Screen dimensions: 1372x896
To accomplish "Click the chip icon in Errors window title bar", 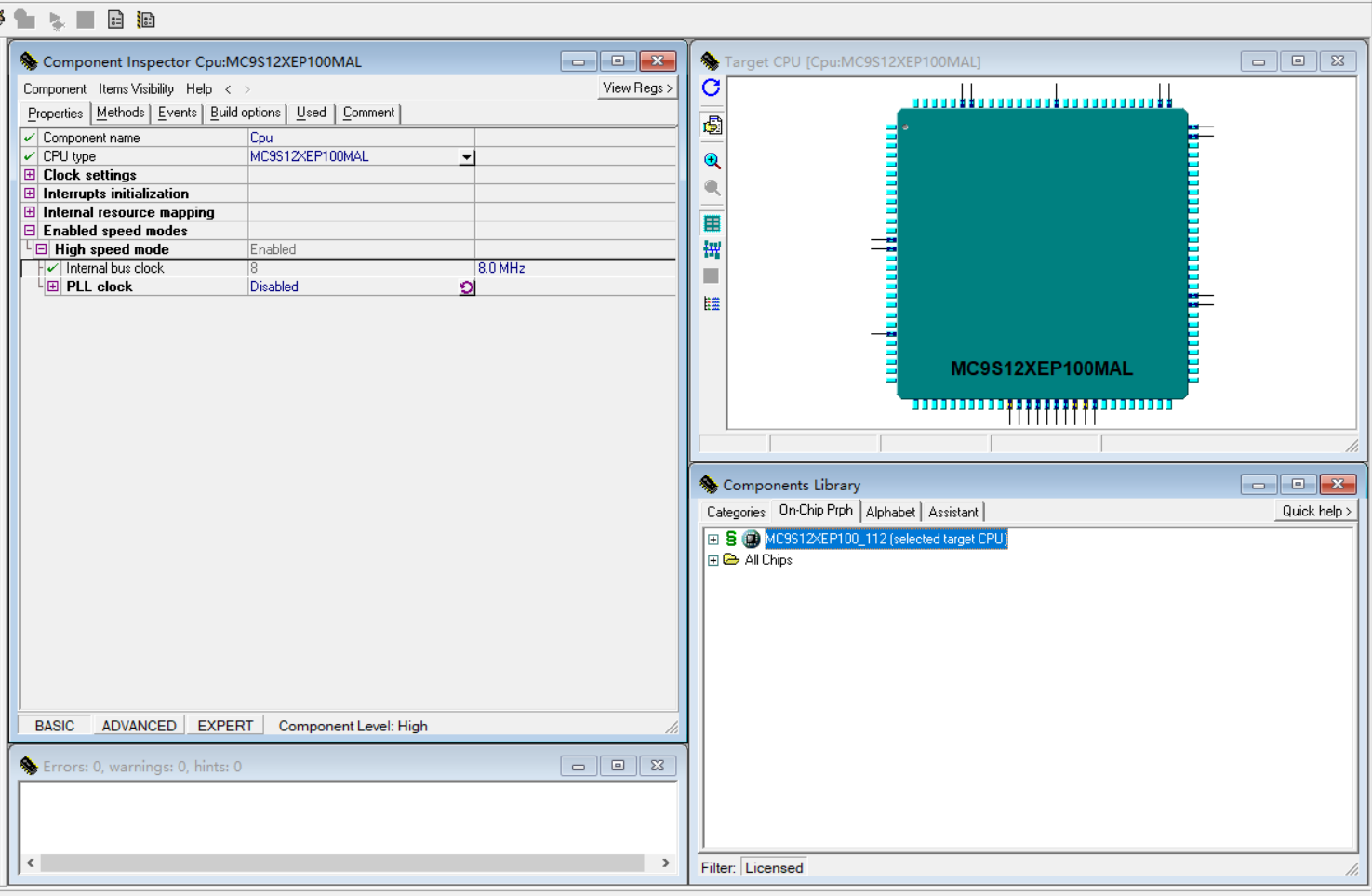I will (x=29, y=766).
